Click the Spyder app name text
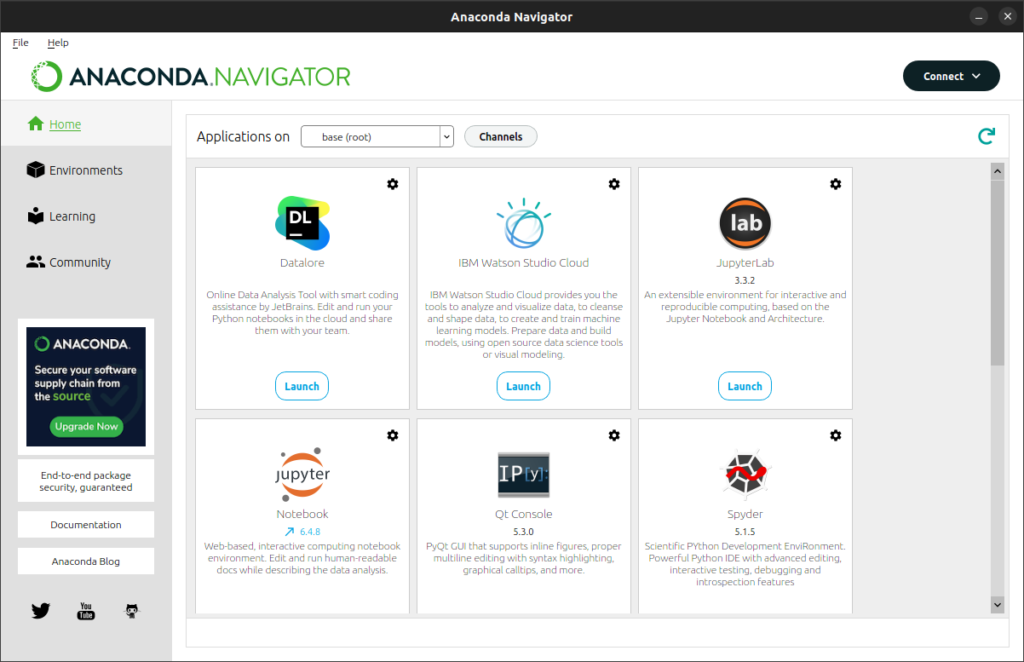Image resolution: width=1024 pixels, height=662 pixels. (744, 514)
